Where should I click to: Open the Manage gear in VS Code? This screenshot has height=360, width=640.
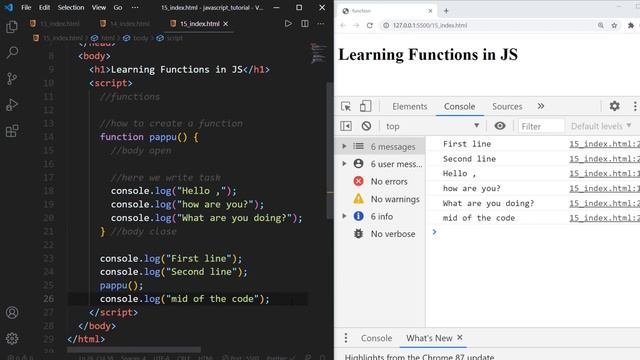[12, 338]
